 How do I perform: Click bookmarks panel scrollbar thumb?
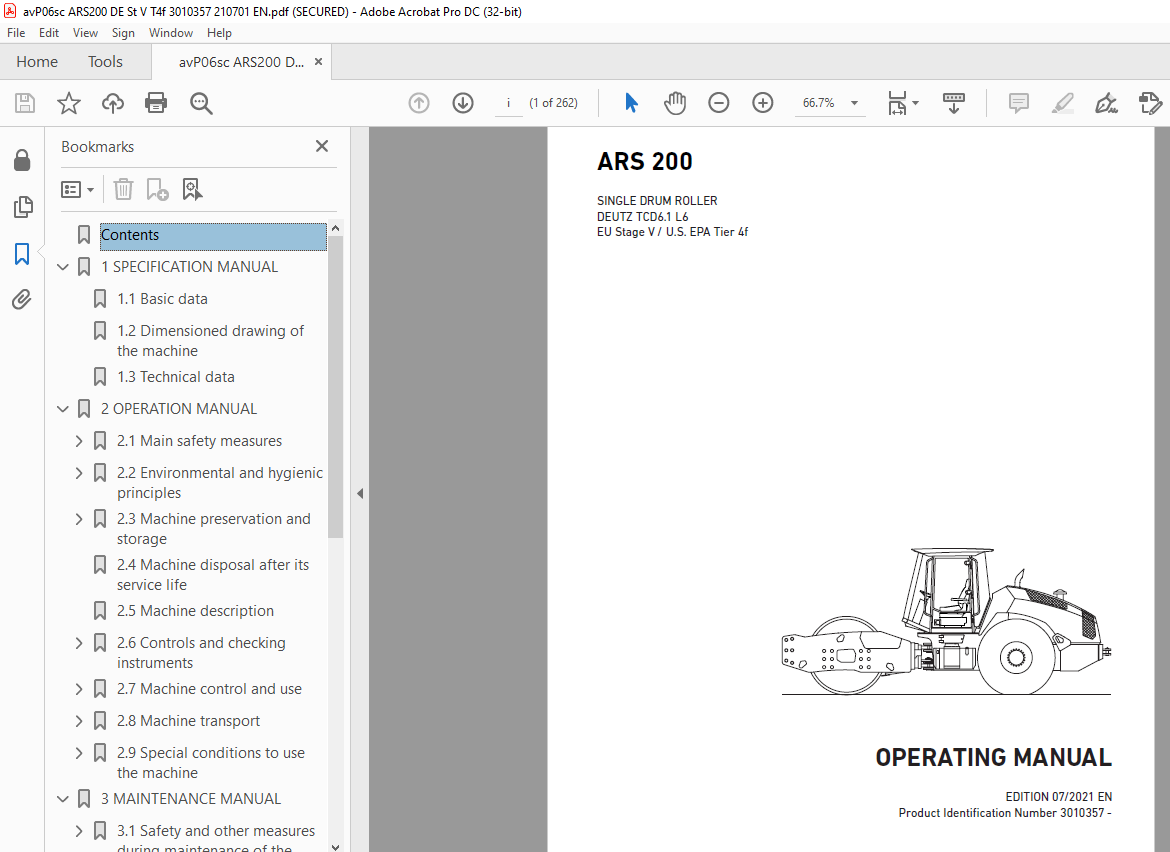[336, 386]
